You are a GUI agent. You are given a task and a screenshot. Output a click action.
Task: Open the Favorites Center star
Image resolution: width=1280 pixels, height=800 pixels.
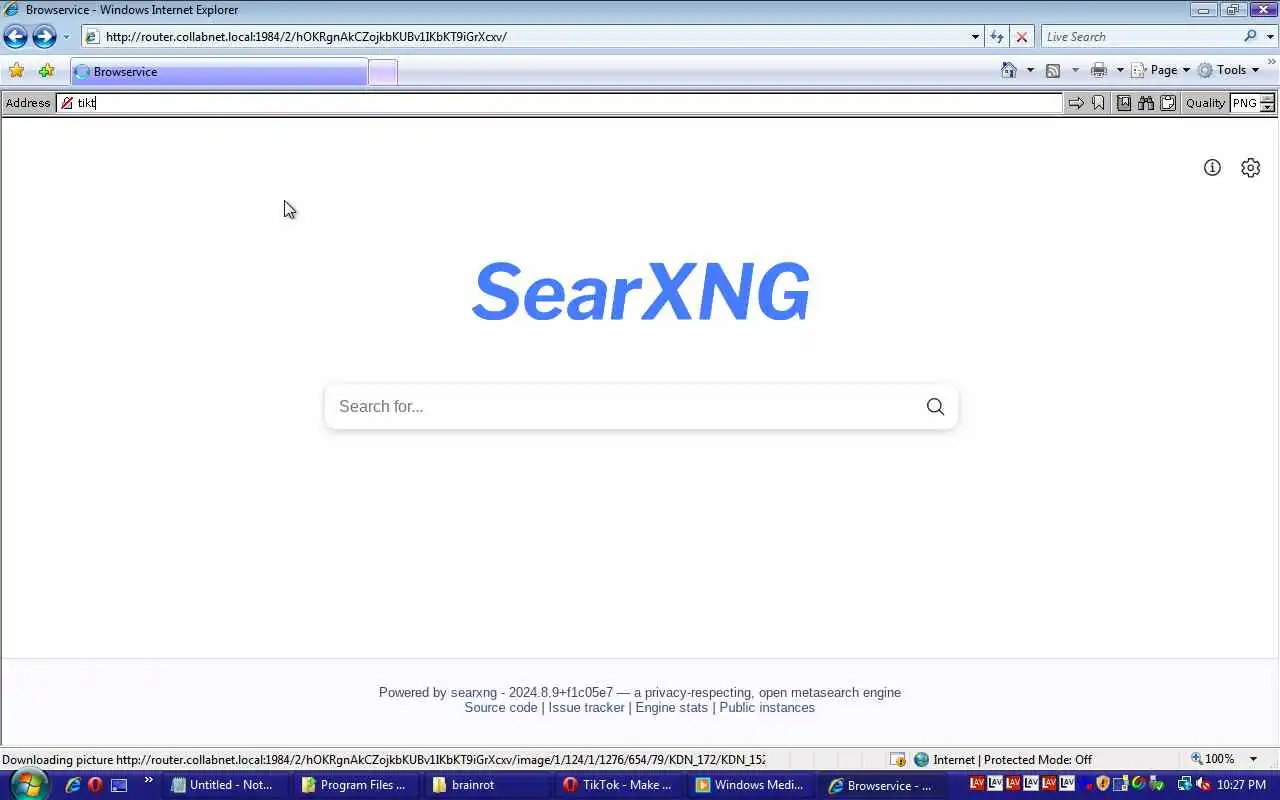tap(16, 71)
